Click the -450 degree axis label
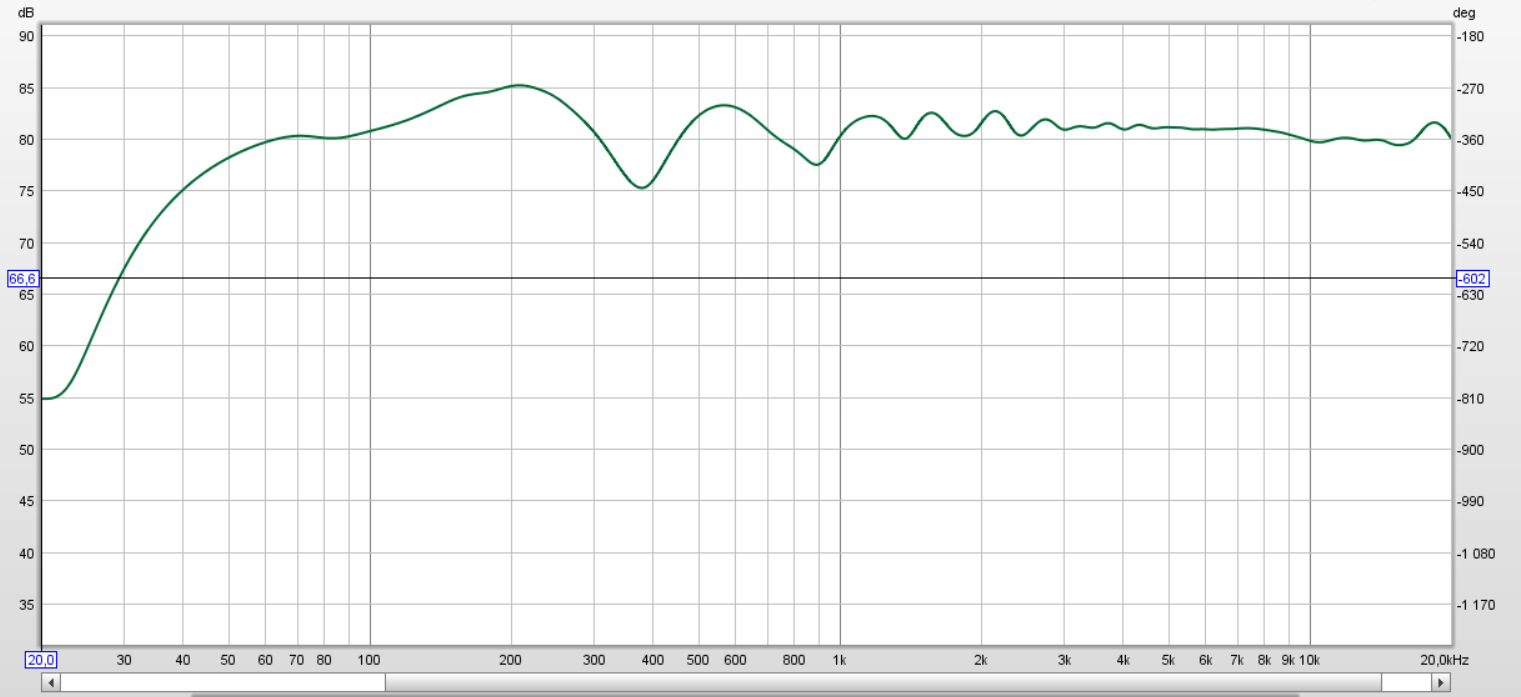This screenshot has height=697, width=1521. click(1471, 191)
